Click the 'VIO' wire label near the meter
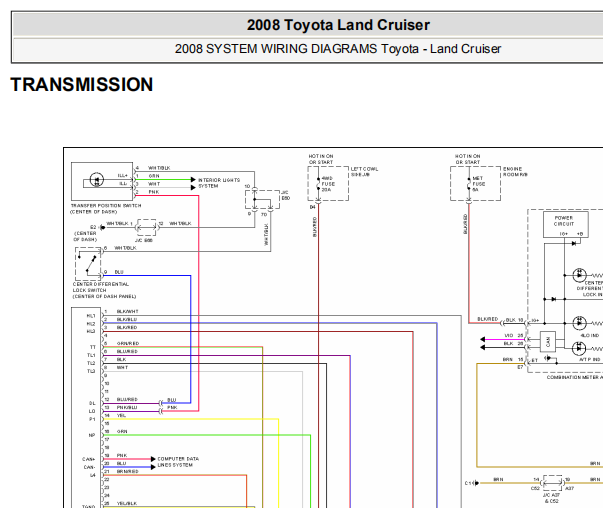Image resolution: width=603 pixels, height=508 pixels. (x=509, y=335)
